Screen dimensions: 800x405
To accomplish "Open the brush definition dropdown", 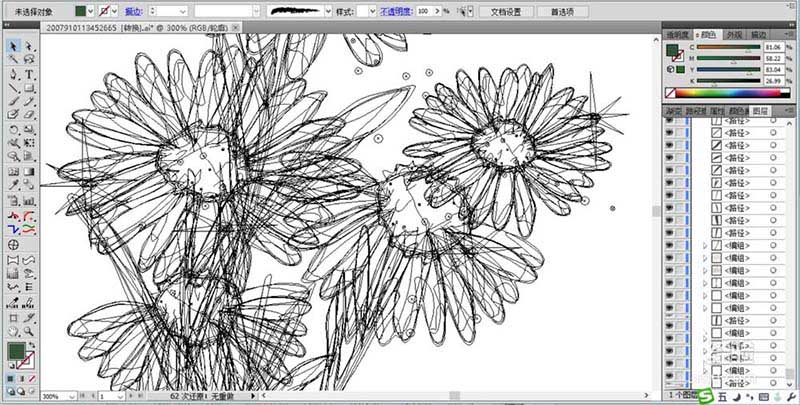I will pyautogui.click(x=328, y=11).
